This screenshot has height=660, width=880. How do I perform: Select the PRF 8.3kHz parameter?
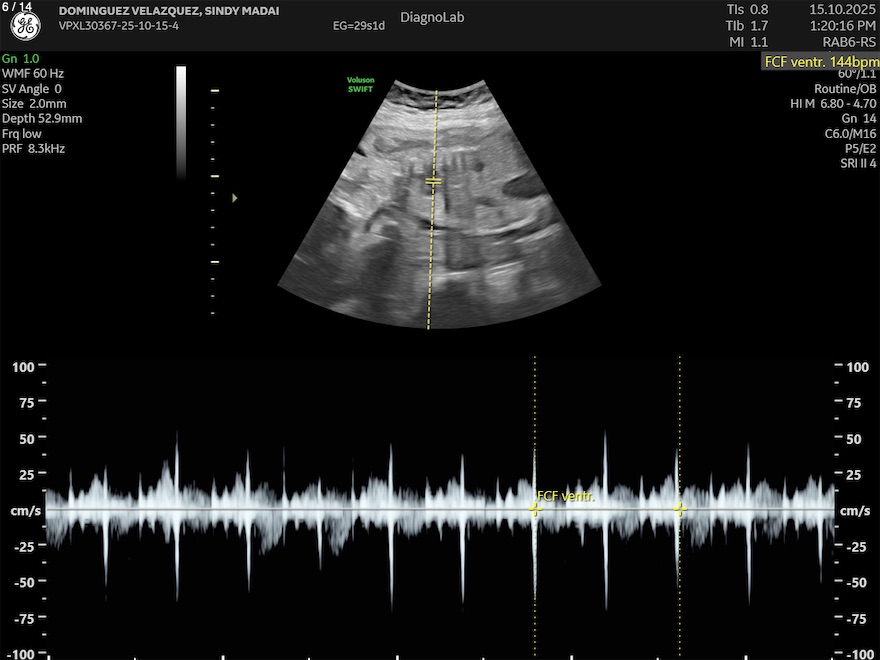click(x=34, y=149)
